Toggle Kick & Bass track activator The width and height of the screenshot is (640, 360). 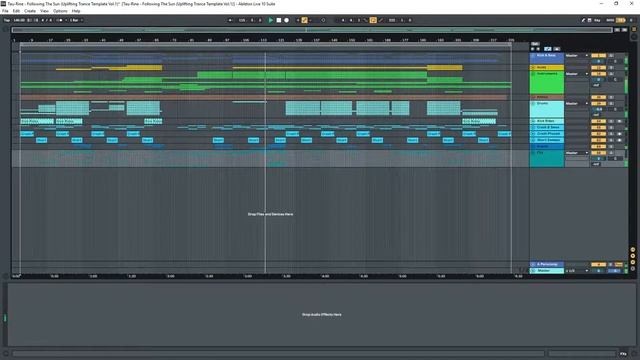(x=598, y=56)
